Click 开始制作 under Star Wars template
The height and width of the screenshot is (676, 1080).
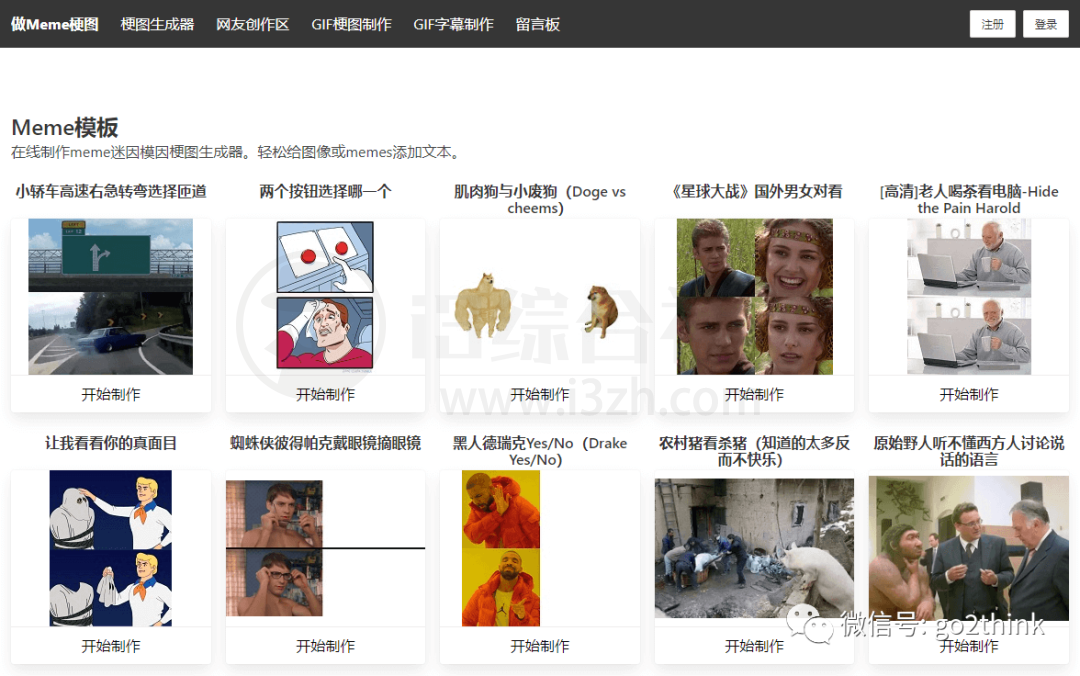point(754,394)
